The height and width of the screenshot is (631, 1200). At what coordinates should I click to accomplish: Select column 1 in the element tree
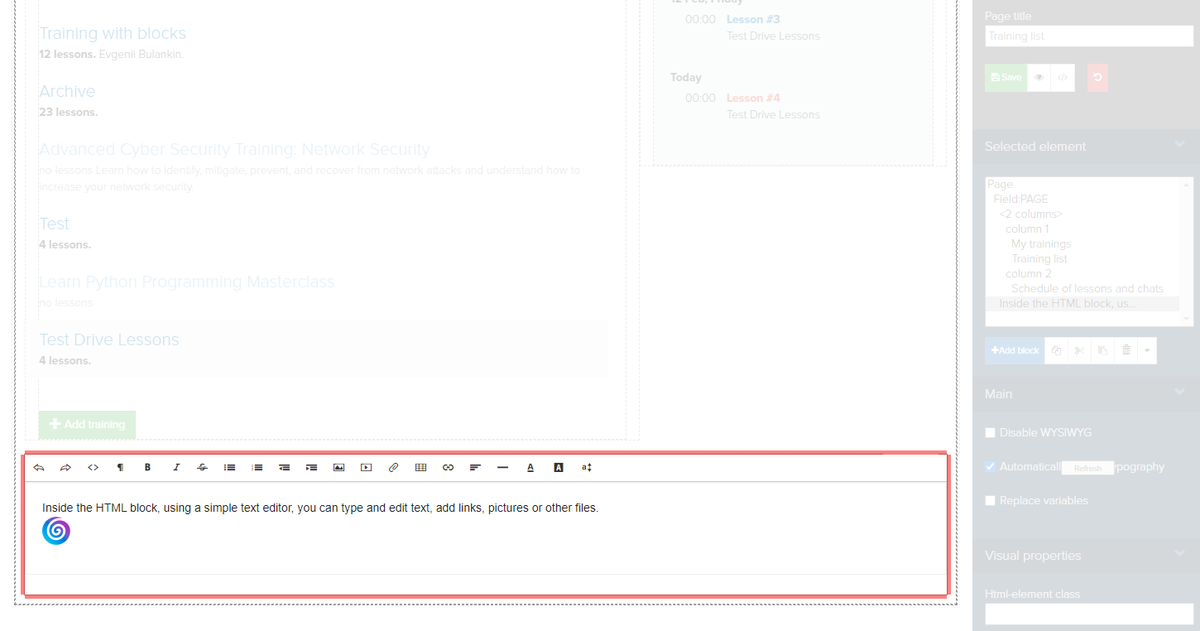[x=1028, y=229]
